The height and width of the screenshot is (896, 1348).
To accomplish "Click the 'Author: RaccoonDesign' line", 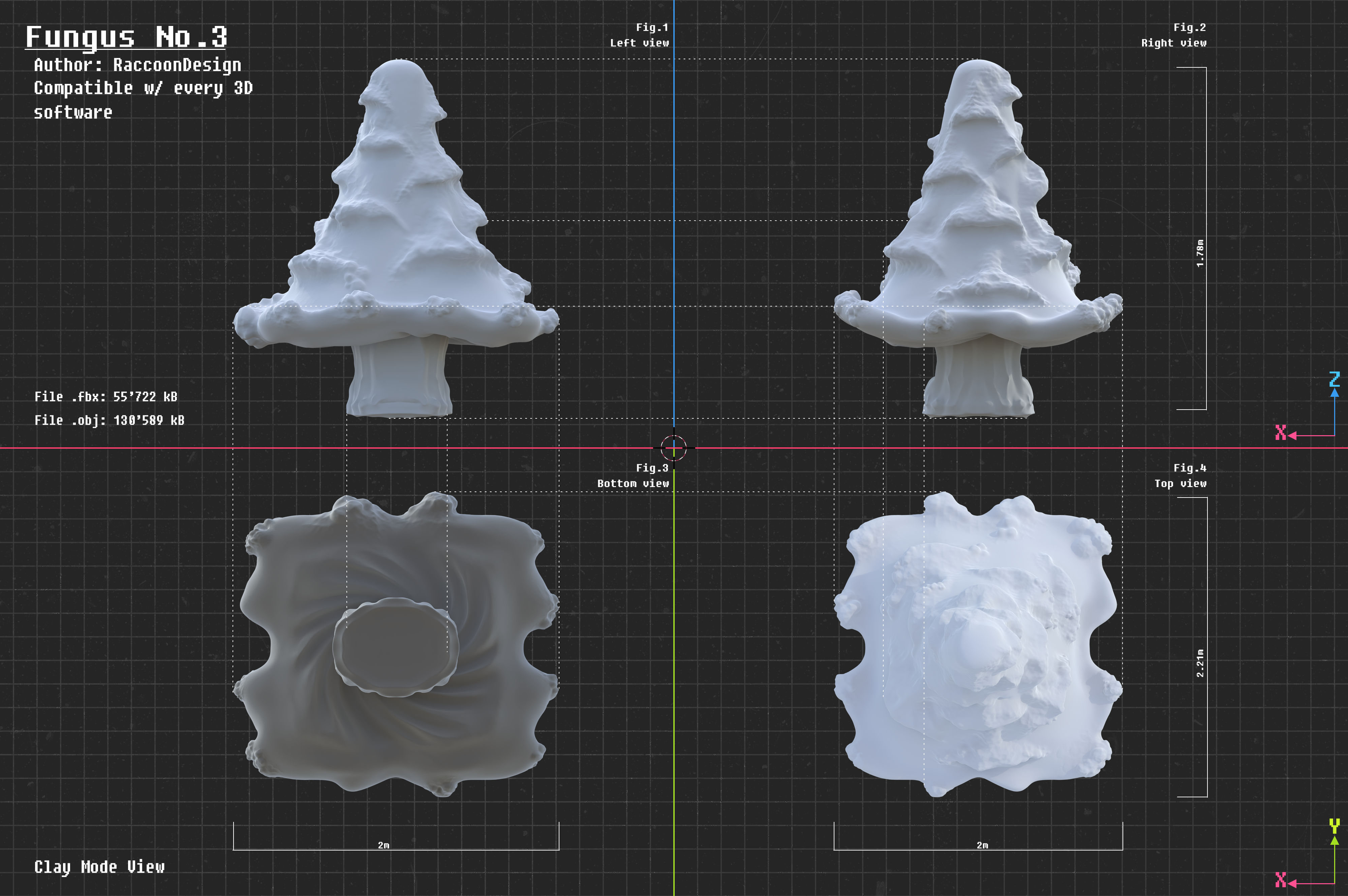I will point(138,65).
